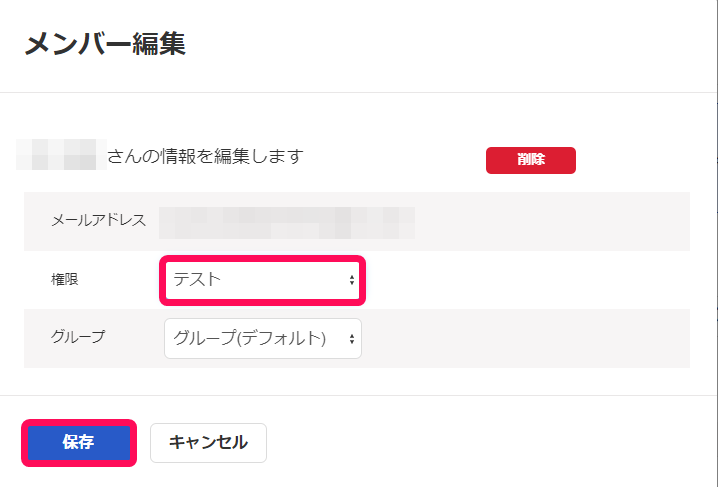Click the メンバー編集 heading
This screenshot has width=718, height=487.
[105, 44]
